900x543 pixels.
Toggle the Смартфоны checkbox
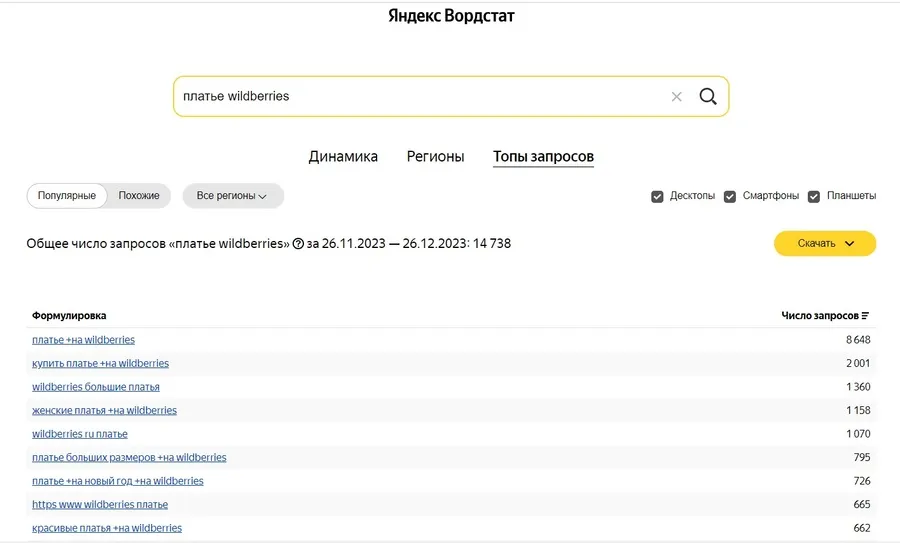pos(730,196)
